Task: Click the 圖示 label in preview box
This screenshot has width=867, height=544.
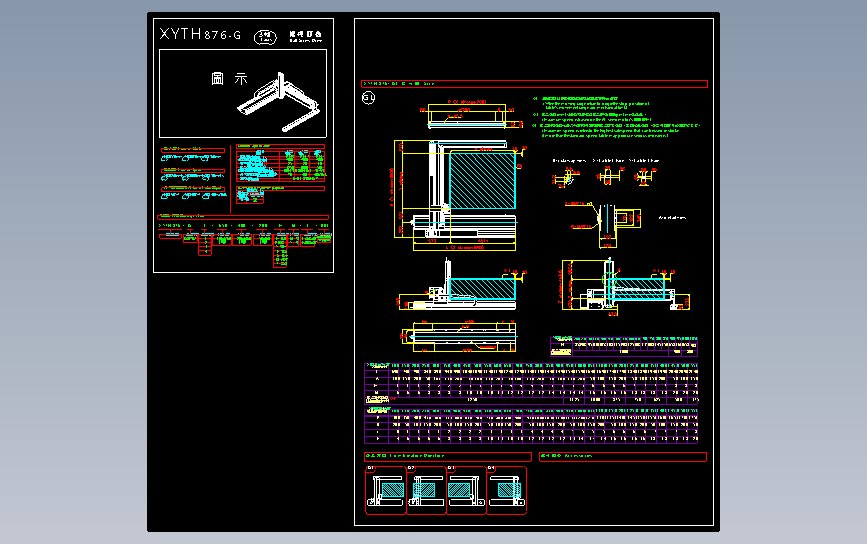Action: [x=229, y=79]
